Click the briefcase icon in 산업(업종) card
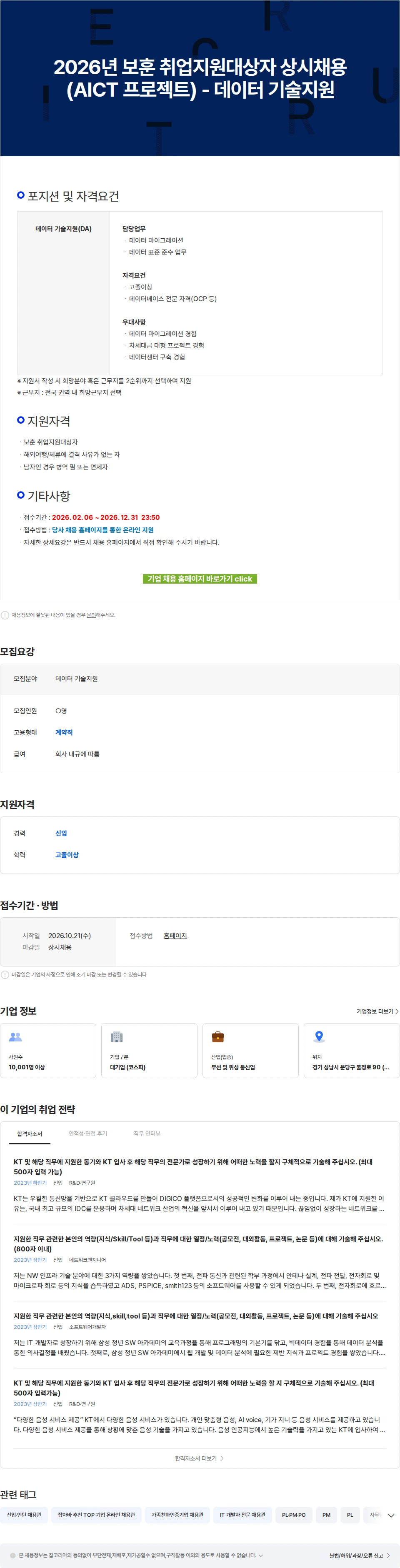Viewport: 400px width, 1568px height. click(217, 1036)
